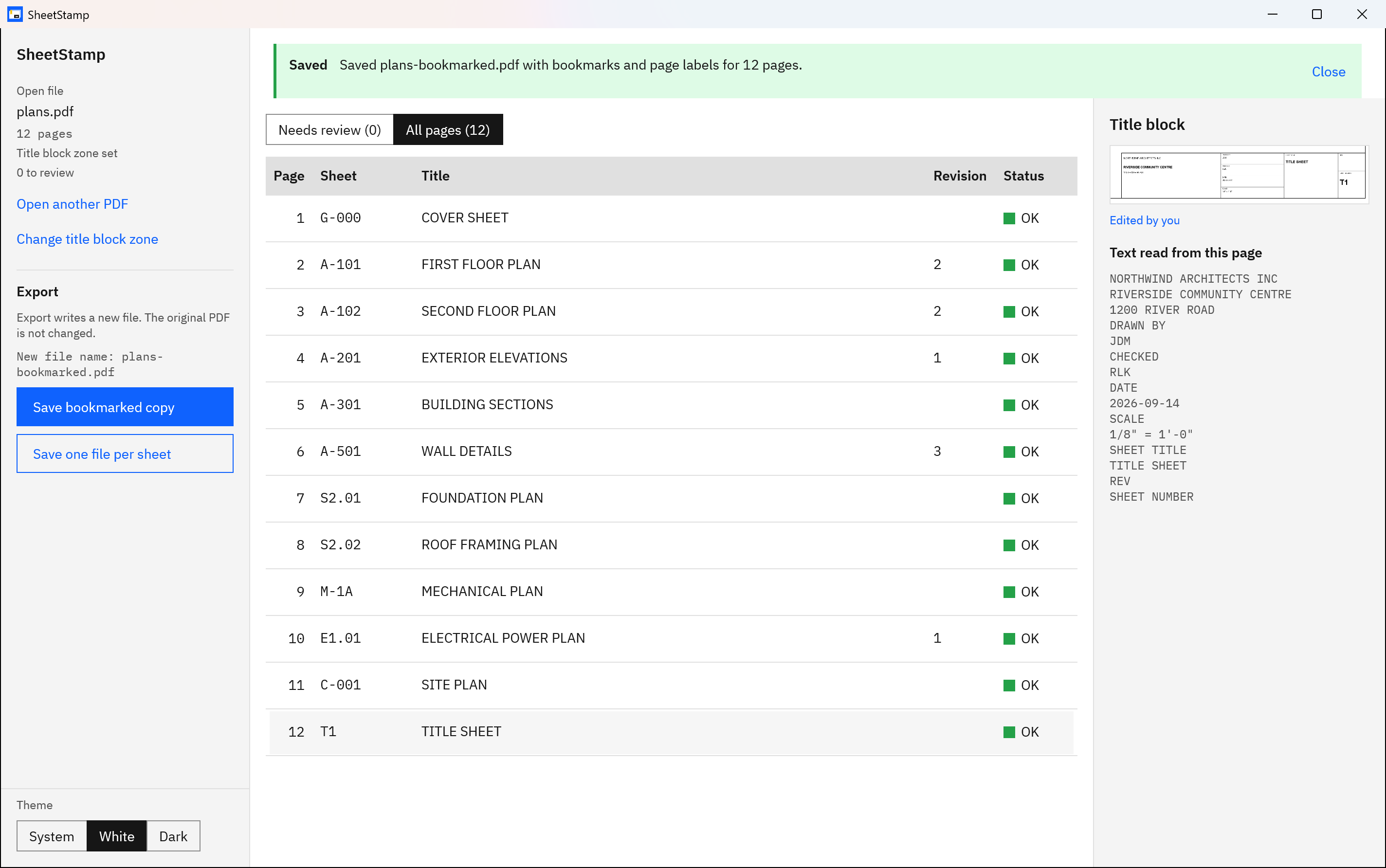Viewport: 1386px width, 868px height.
Task: Choose the Dark theme option
Action: tap(173, 836)
